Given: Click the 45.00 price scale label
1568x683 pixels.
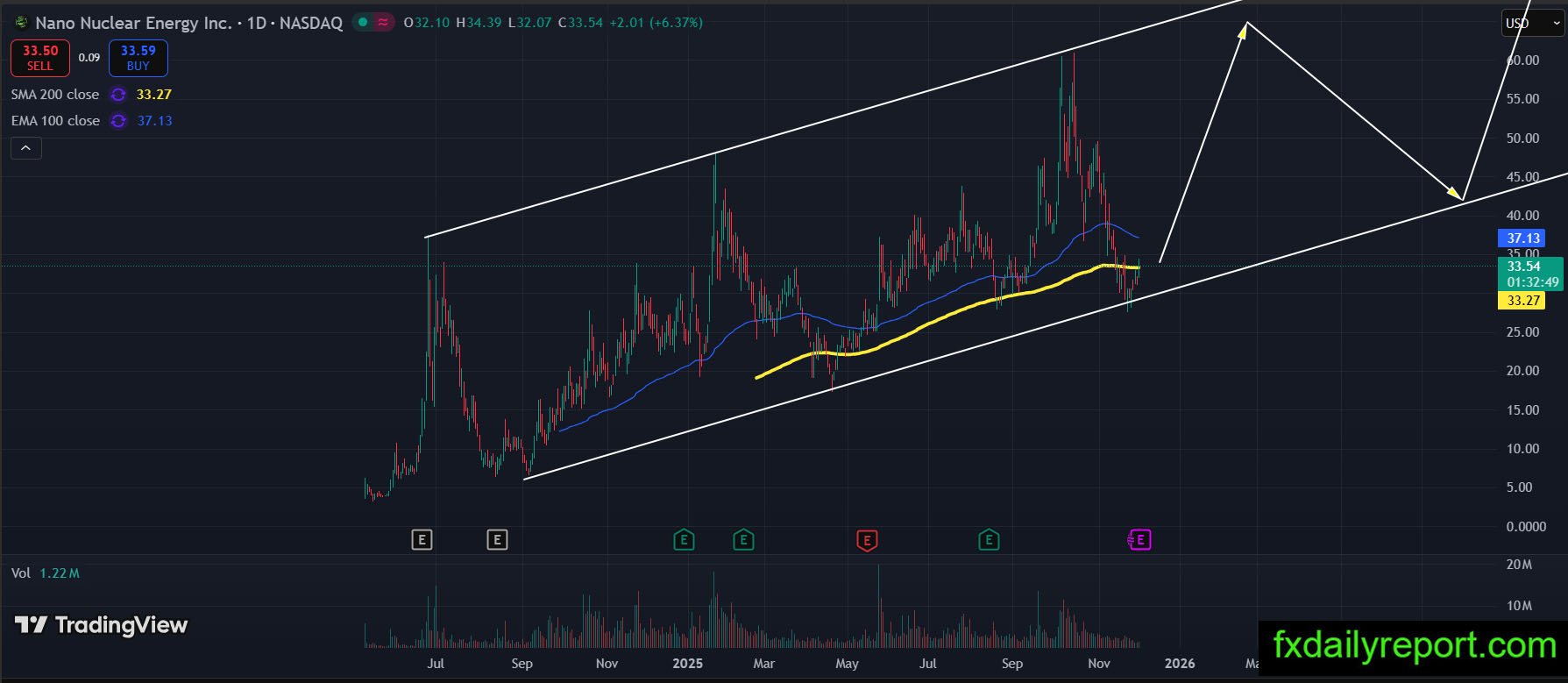Looking at the screenshot, I should [1523, 177].
